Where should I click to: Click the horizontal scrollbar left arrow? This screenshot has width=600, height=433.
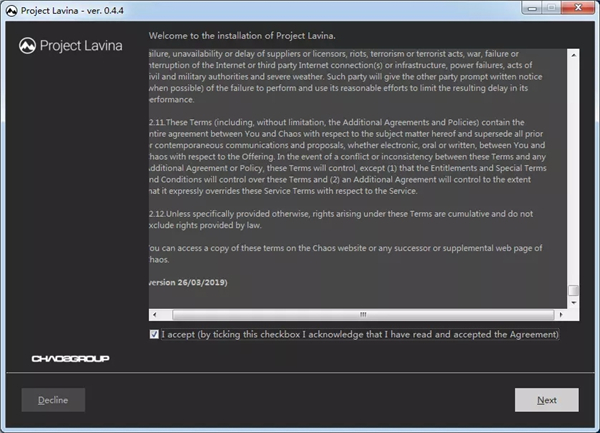[x=153, y=314]
